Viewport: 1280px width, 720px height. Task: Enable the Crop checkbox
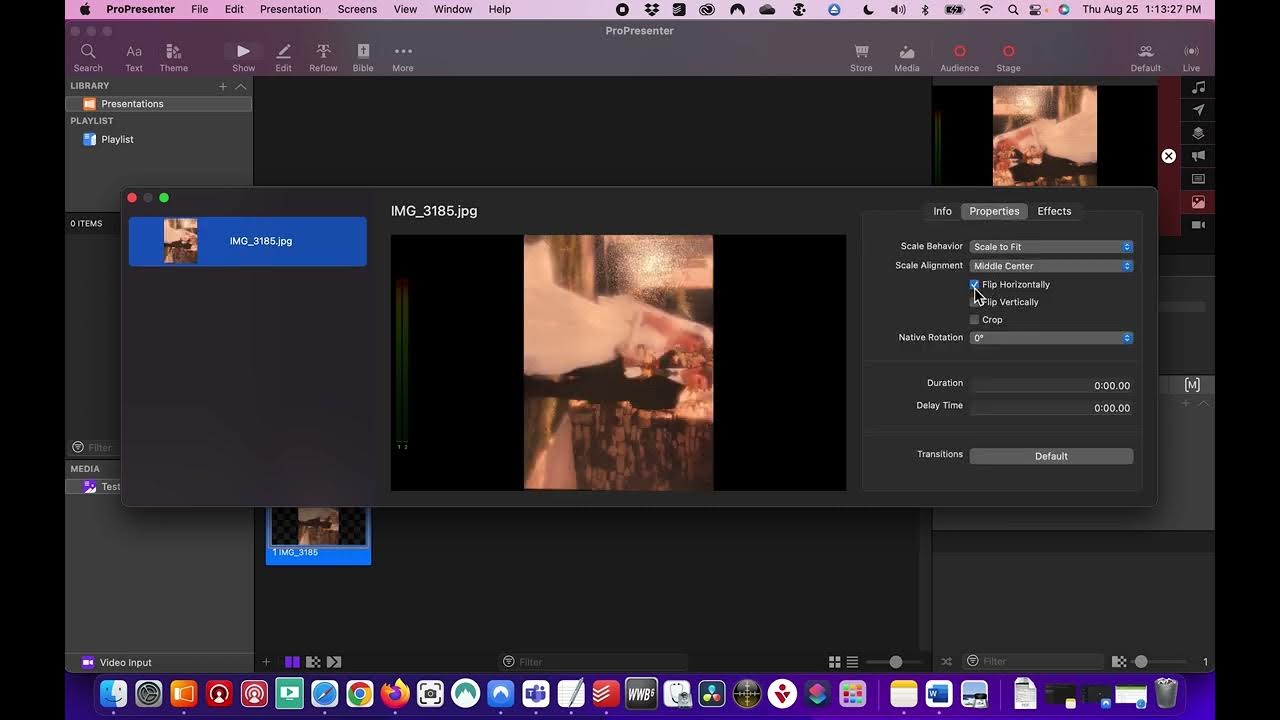click(974, 320)
